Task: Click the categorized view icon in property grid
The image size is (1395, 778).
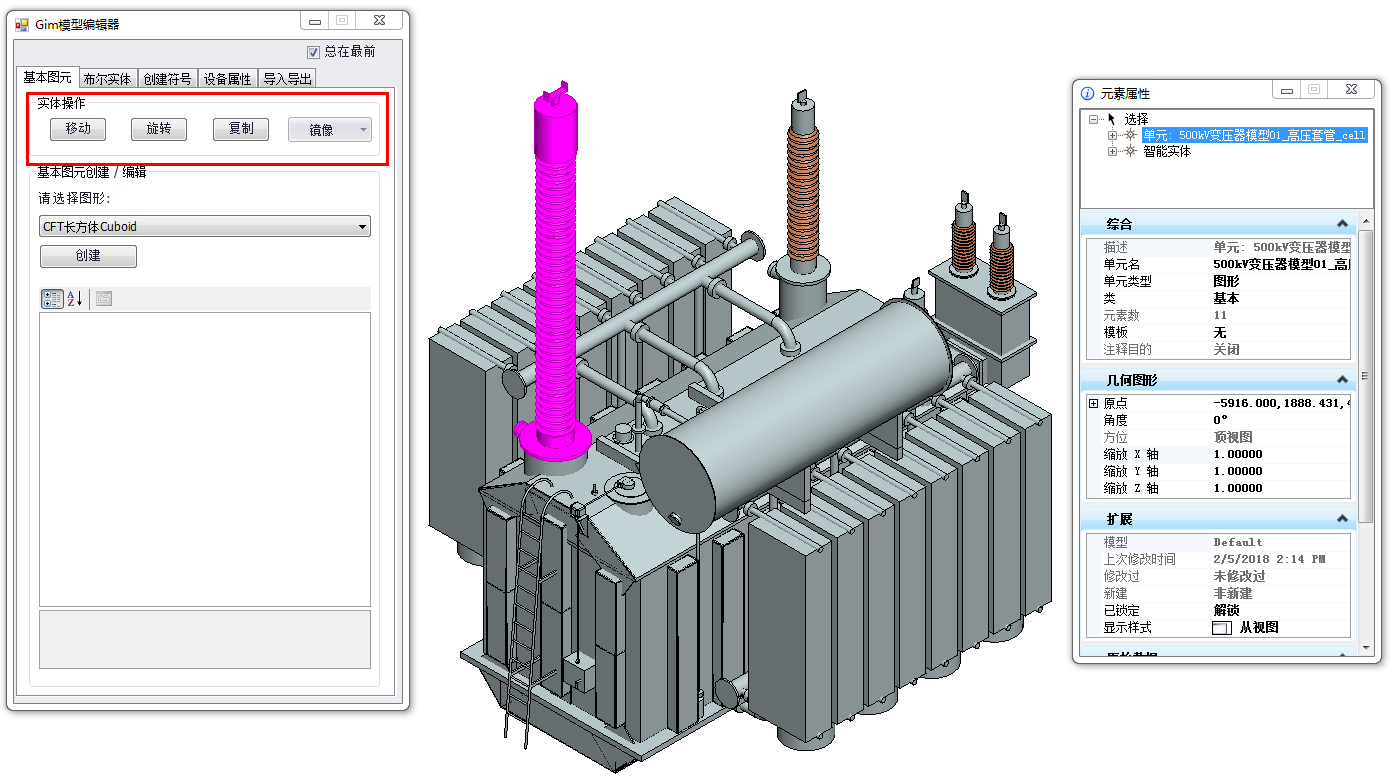Action: click(52, 299)
